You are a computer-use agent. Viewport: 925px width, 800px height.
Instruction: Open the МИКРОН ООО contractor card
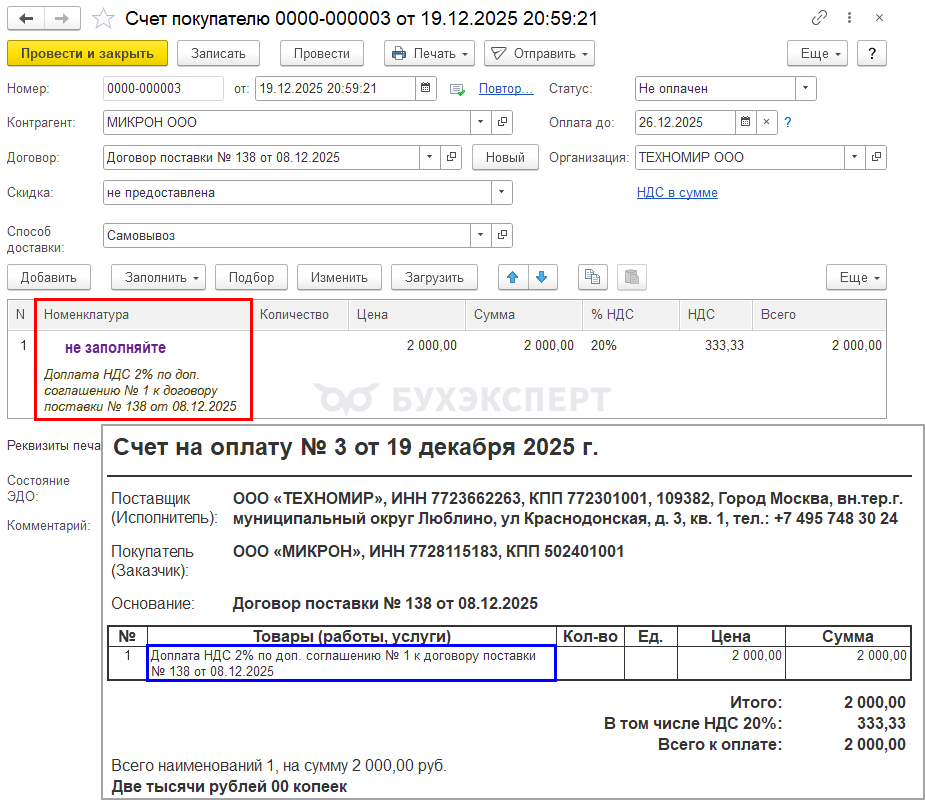coord(503,122)
